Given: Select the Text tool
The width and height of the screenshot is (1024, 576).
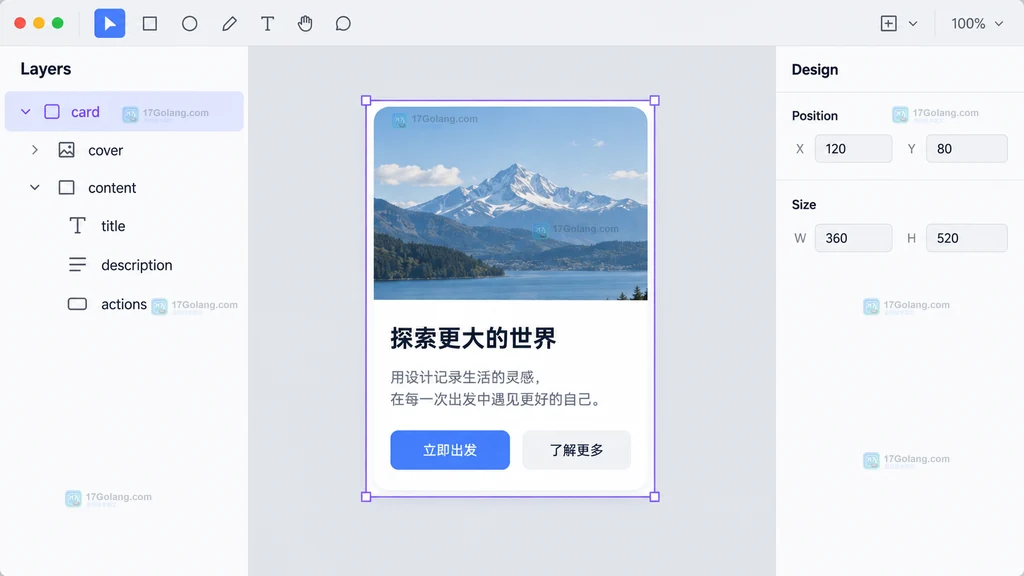Looking at the screenshot, I should 267,24.
